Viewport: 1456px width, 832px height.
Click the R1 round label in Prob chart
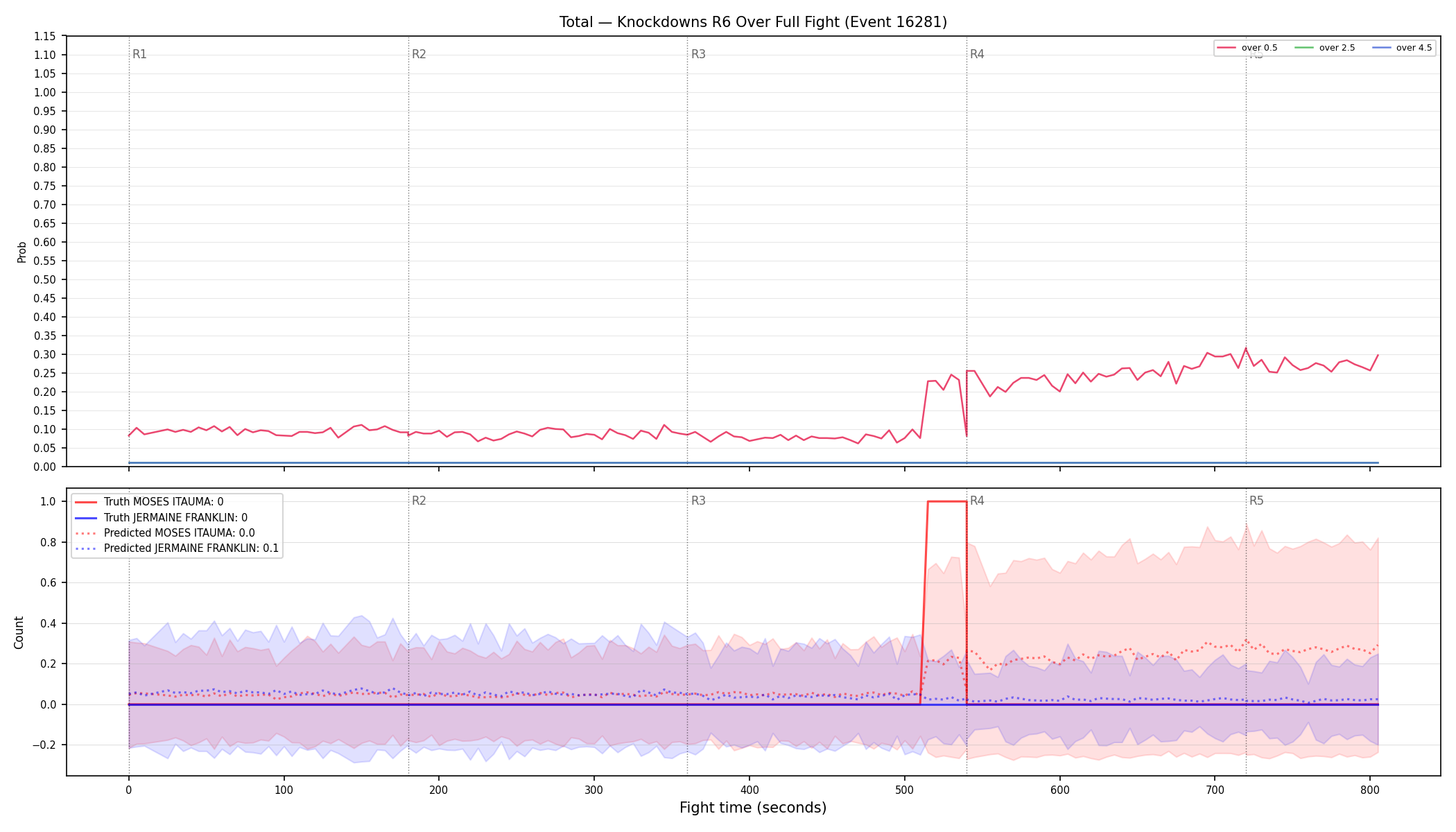(x=139, y=54)
